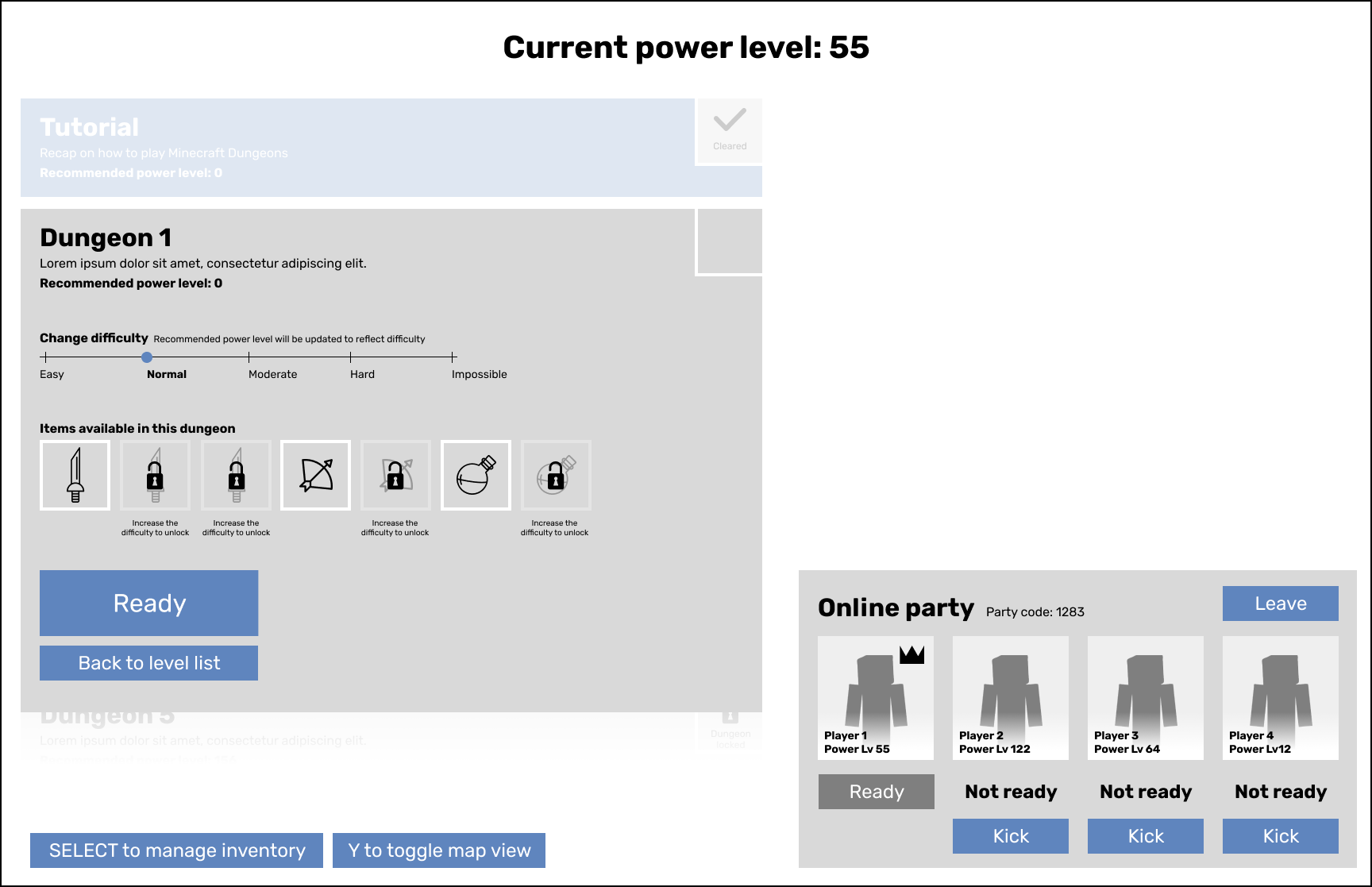
Task: Set difficulty to Moderate
Action: pos(249,357)
